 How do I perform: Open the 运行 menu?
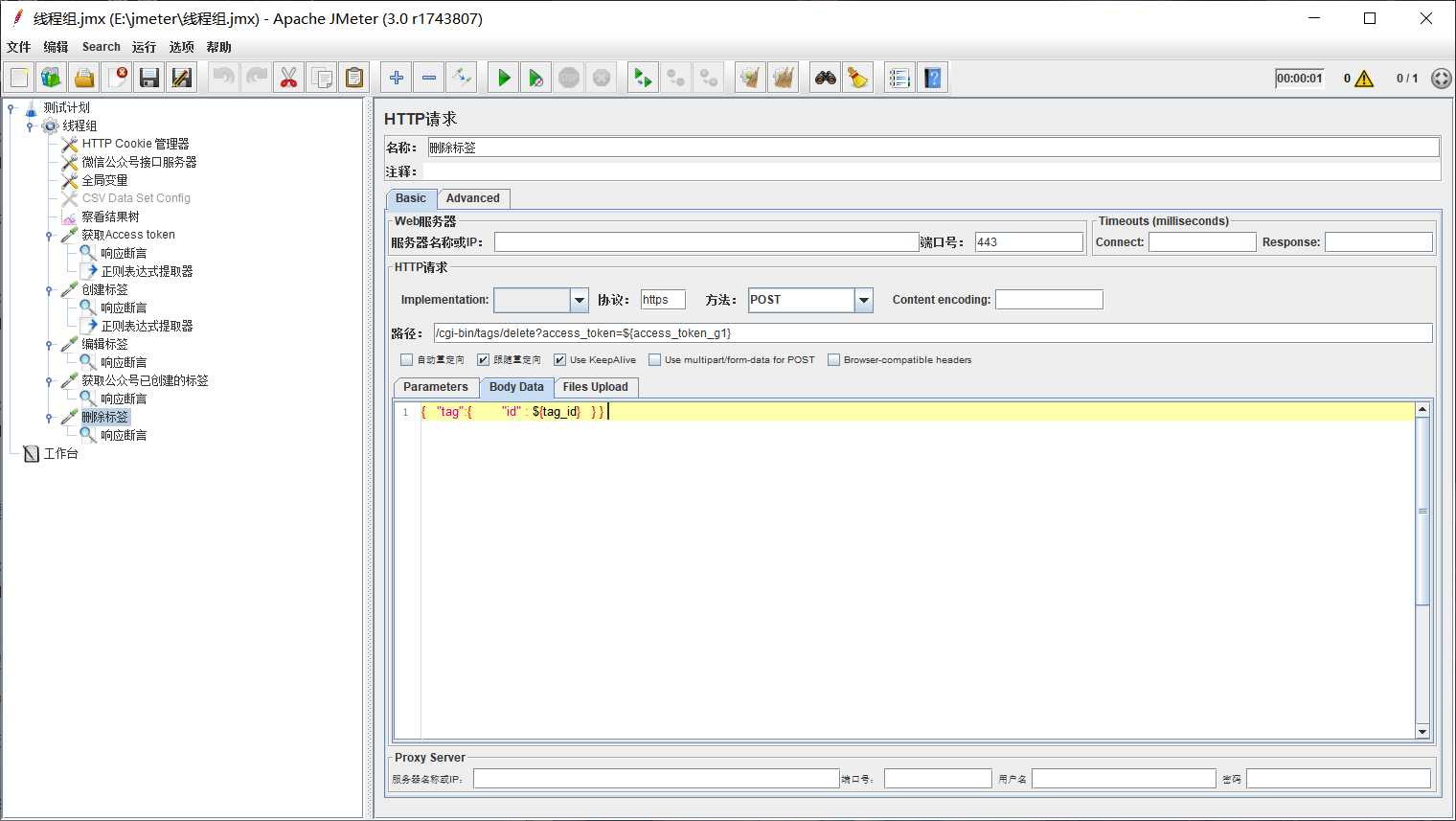tap(144, 47)
